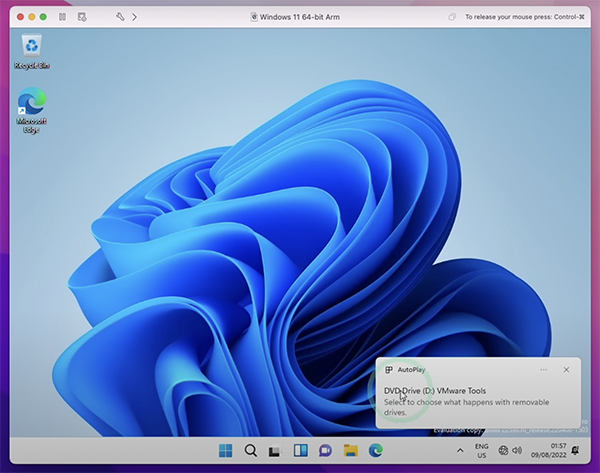Open the Recycle Bin desktop icon
Screen dimensions: 600x473
(32, 52)
